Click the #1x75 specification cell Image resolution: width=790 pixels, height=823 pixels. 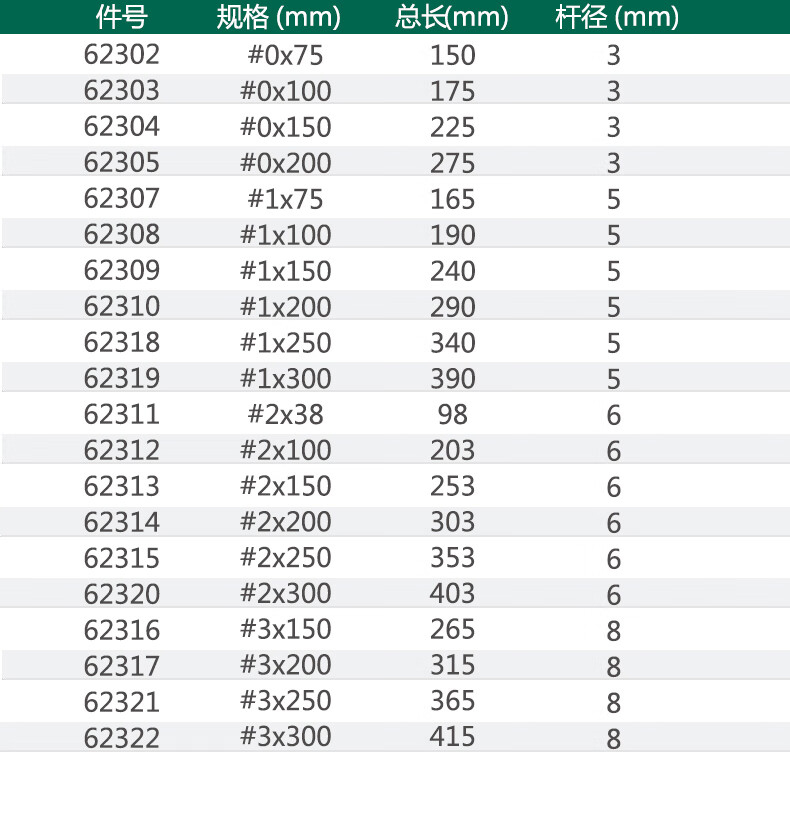285,199
